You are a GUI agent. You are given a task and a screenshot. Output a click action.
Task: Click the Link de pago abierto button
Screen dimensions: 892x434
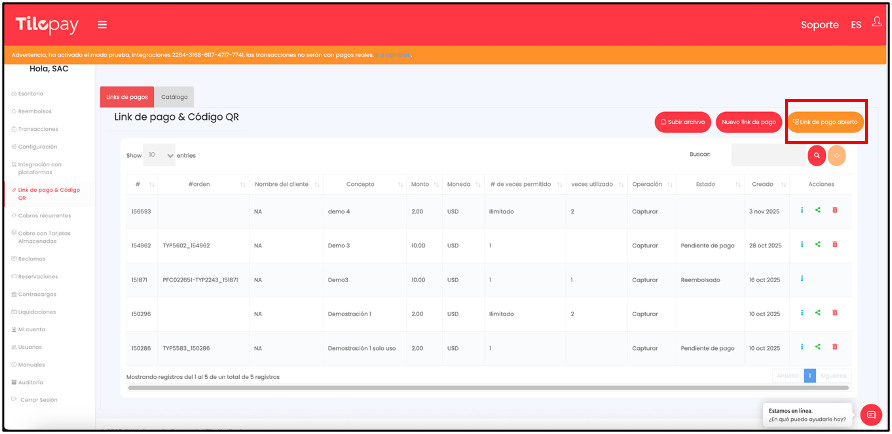pos(825,121)
